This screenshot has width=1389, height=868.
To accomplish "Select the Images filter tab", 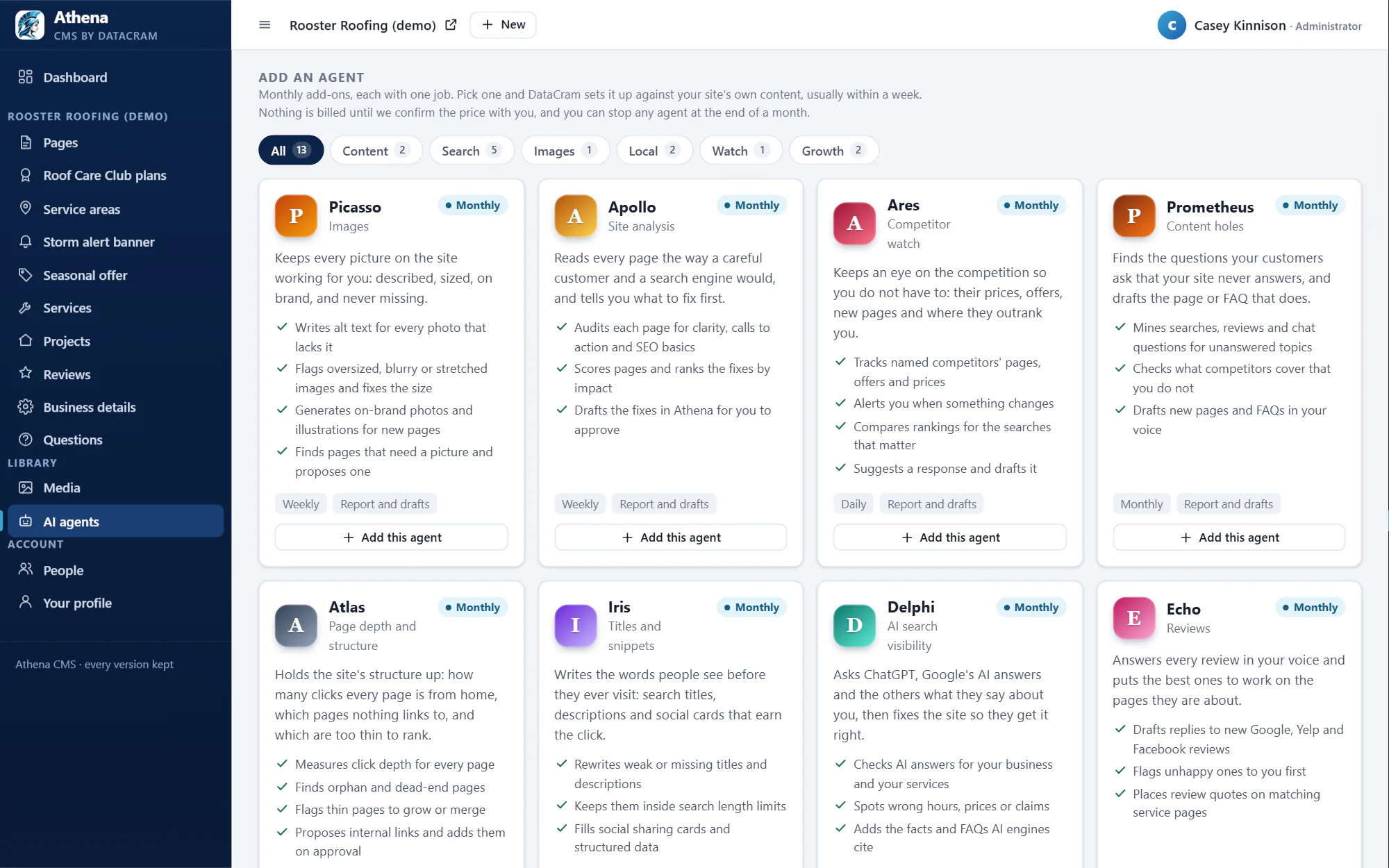I will (x=565, y=150).
